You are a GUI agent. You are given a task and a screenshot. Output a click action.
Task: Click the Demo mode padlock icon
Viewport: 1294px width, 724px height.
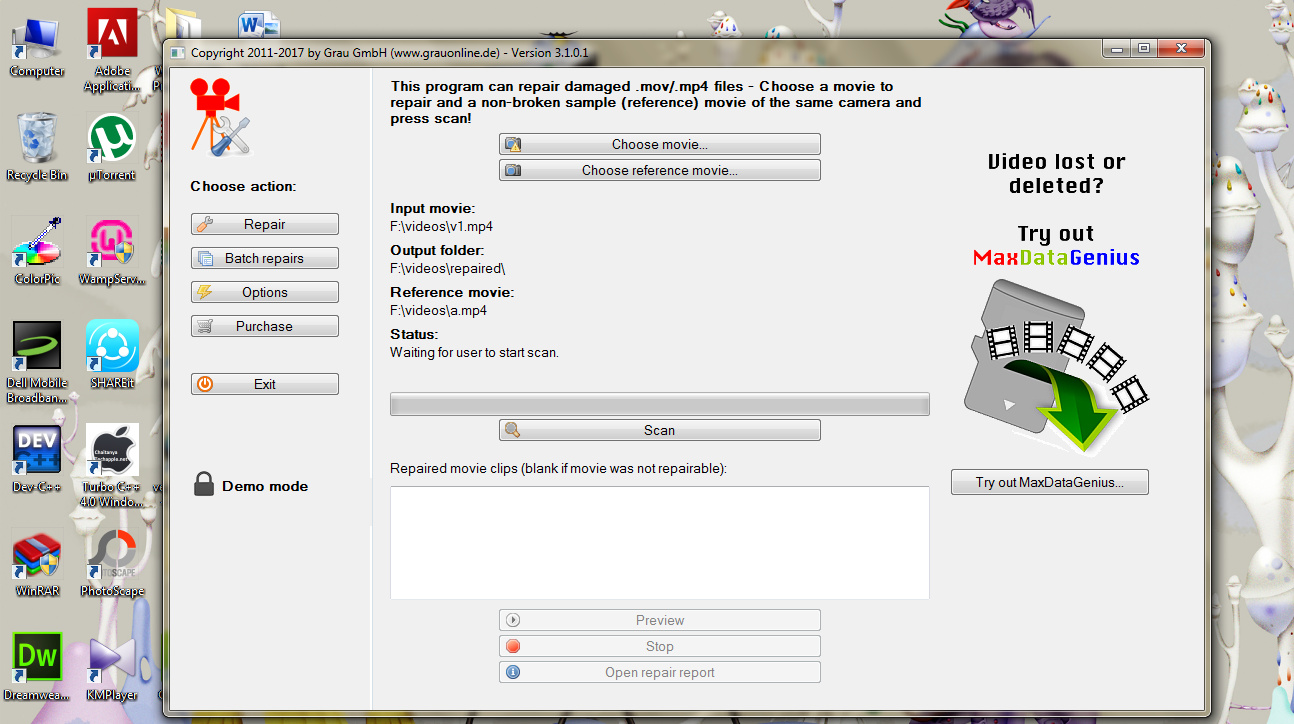click(x=204, y=485)
